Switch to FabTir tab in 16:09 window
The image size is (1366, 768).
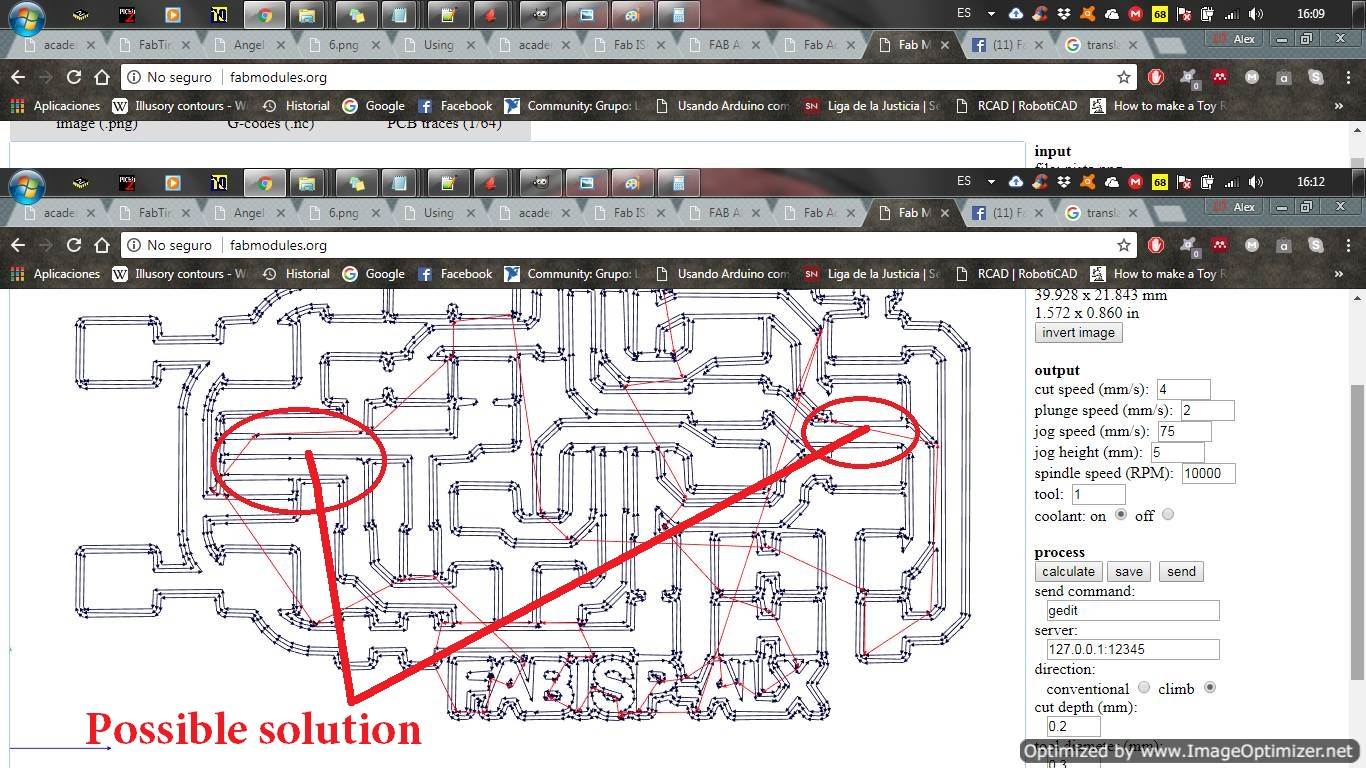coord(154,45)
